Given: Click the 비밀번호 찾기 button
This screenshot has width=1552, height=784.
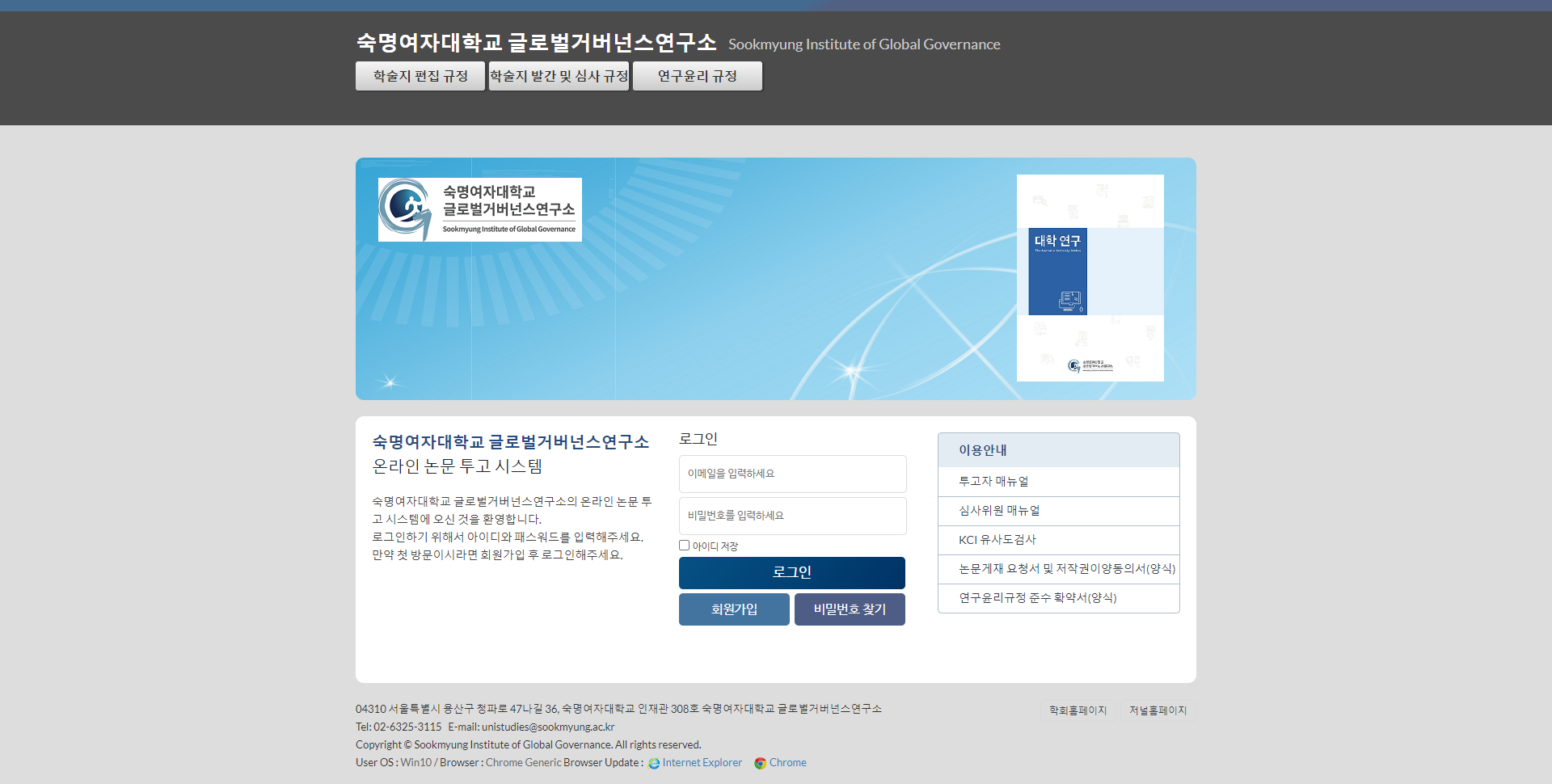Looking at the screenshot, I should (x=850, y=609).
